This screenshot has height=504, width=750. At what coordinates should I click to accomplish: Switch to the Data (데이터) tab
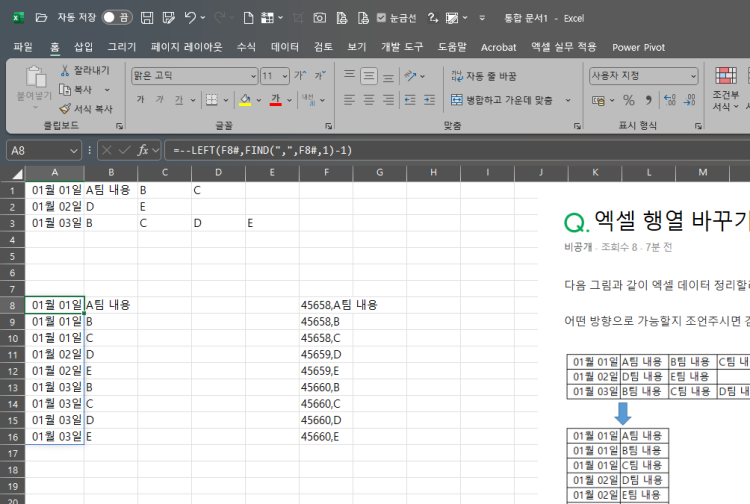285,47
